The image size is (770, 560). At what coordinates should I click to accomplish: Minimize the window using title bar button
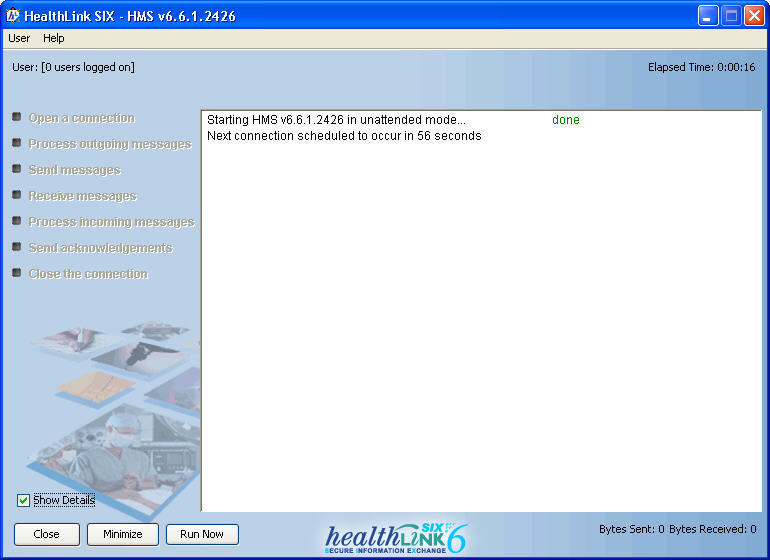[x=708, y=16]
